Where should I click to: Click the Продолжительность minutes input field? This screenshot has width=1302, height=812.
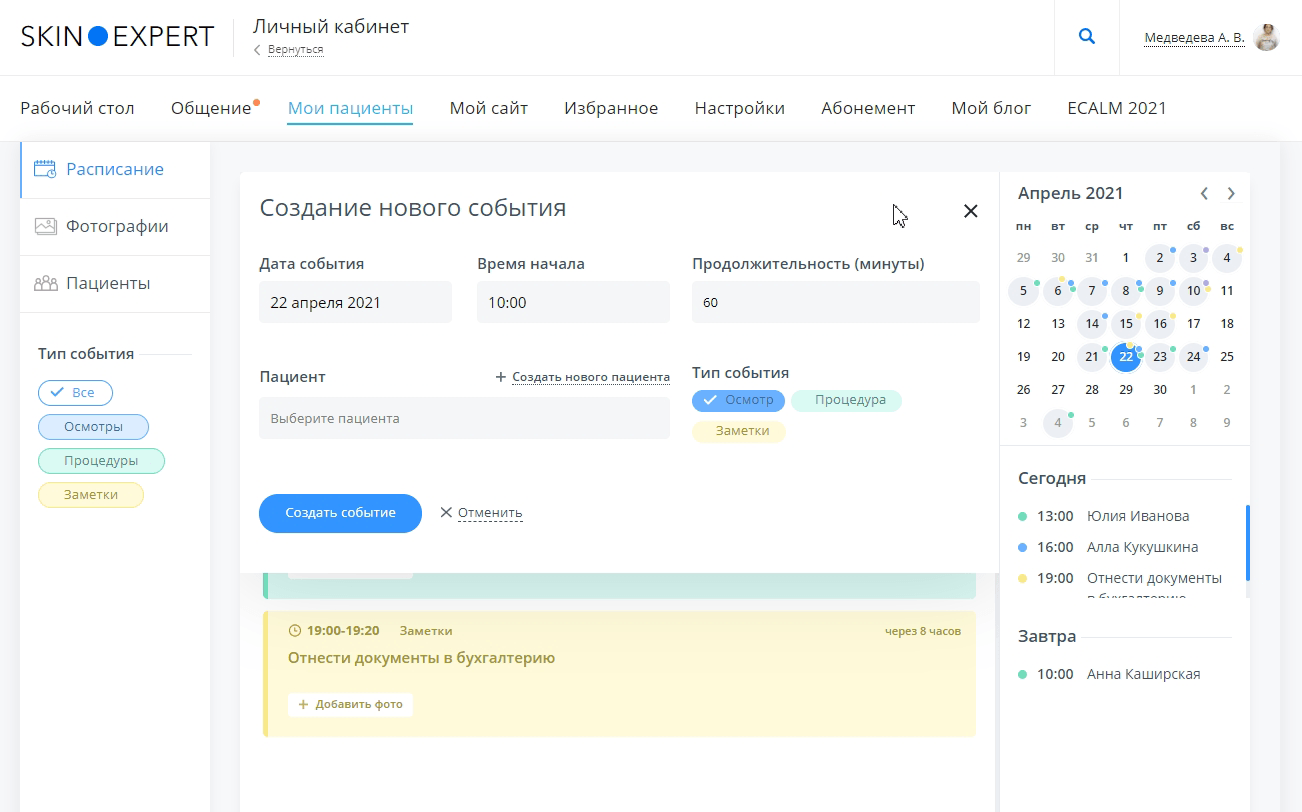[x=835, y=302]
